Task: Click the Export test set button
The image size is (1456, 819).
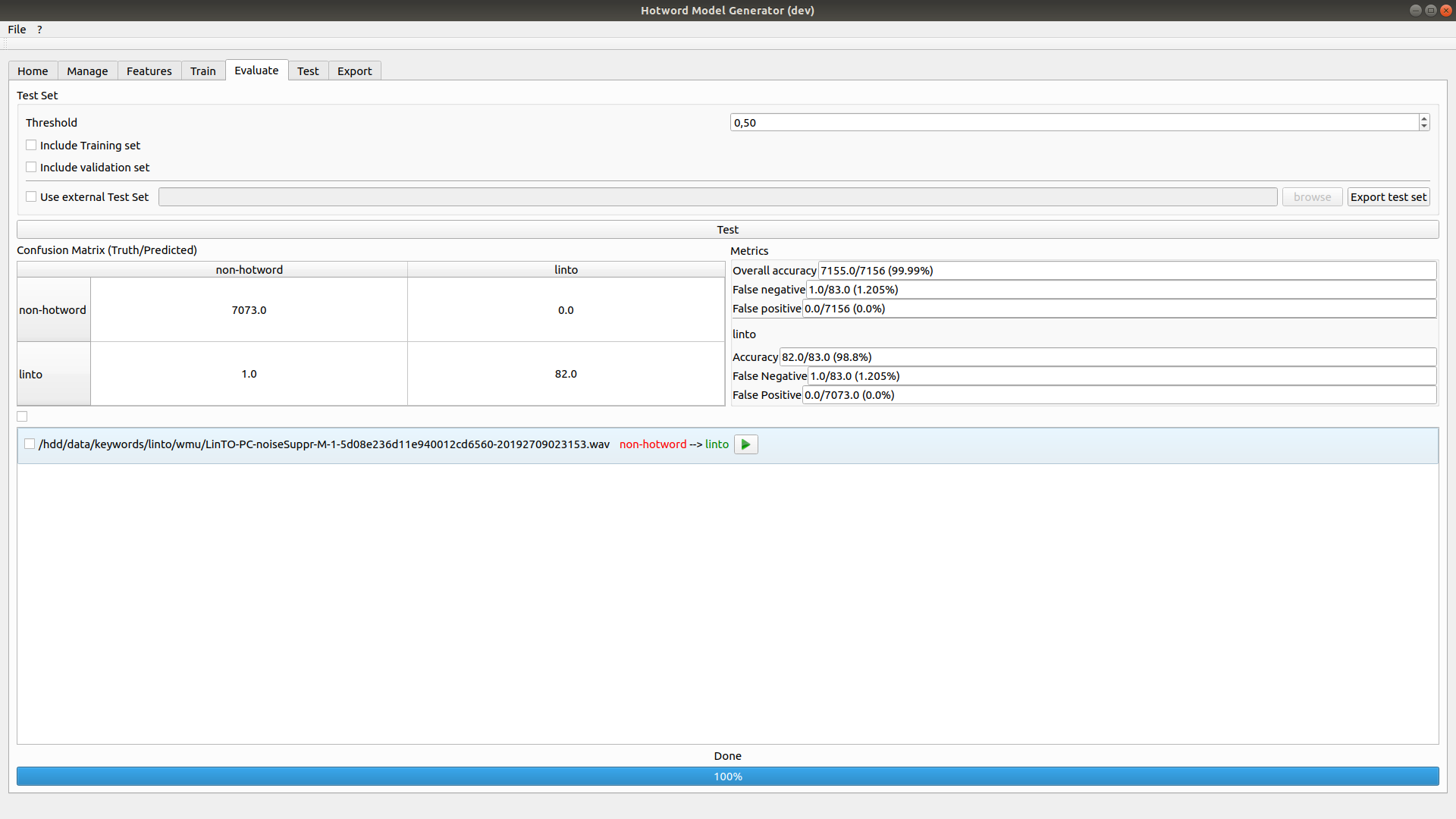Action: (x=1389, y=196)
